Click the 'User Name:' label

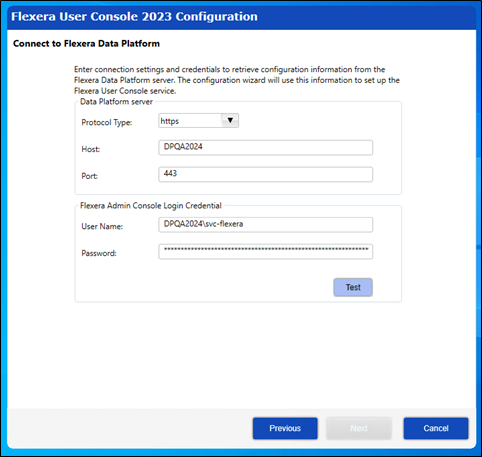[x=102, y=227]
